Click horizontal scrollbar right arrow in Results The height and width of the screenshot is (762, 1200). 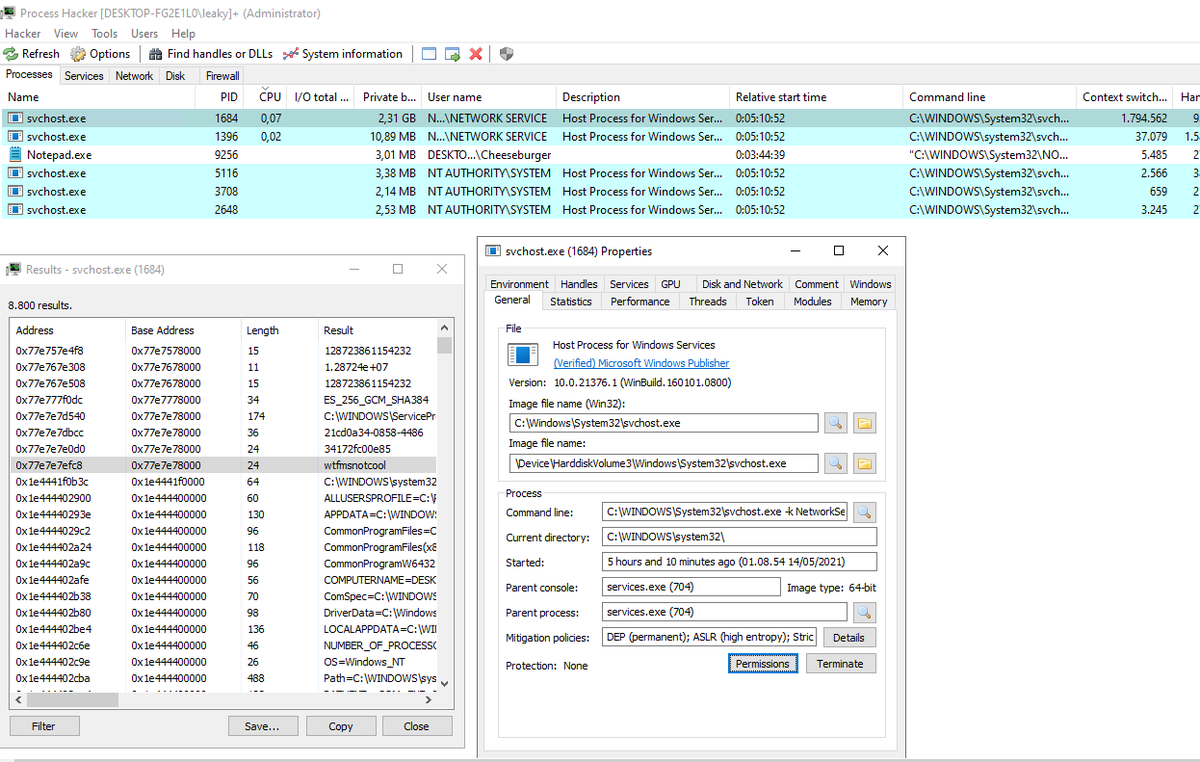(427, 698)
